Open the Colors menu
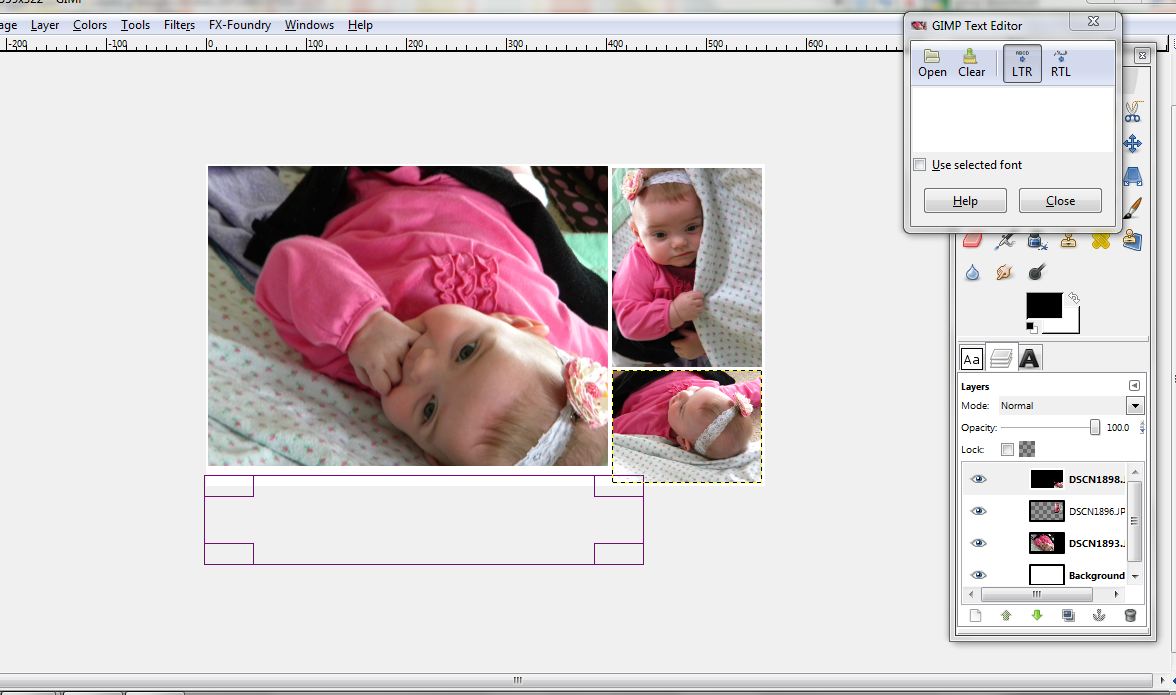1176x695 pixels. click(90, 25)
